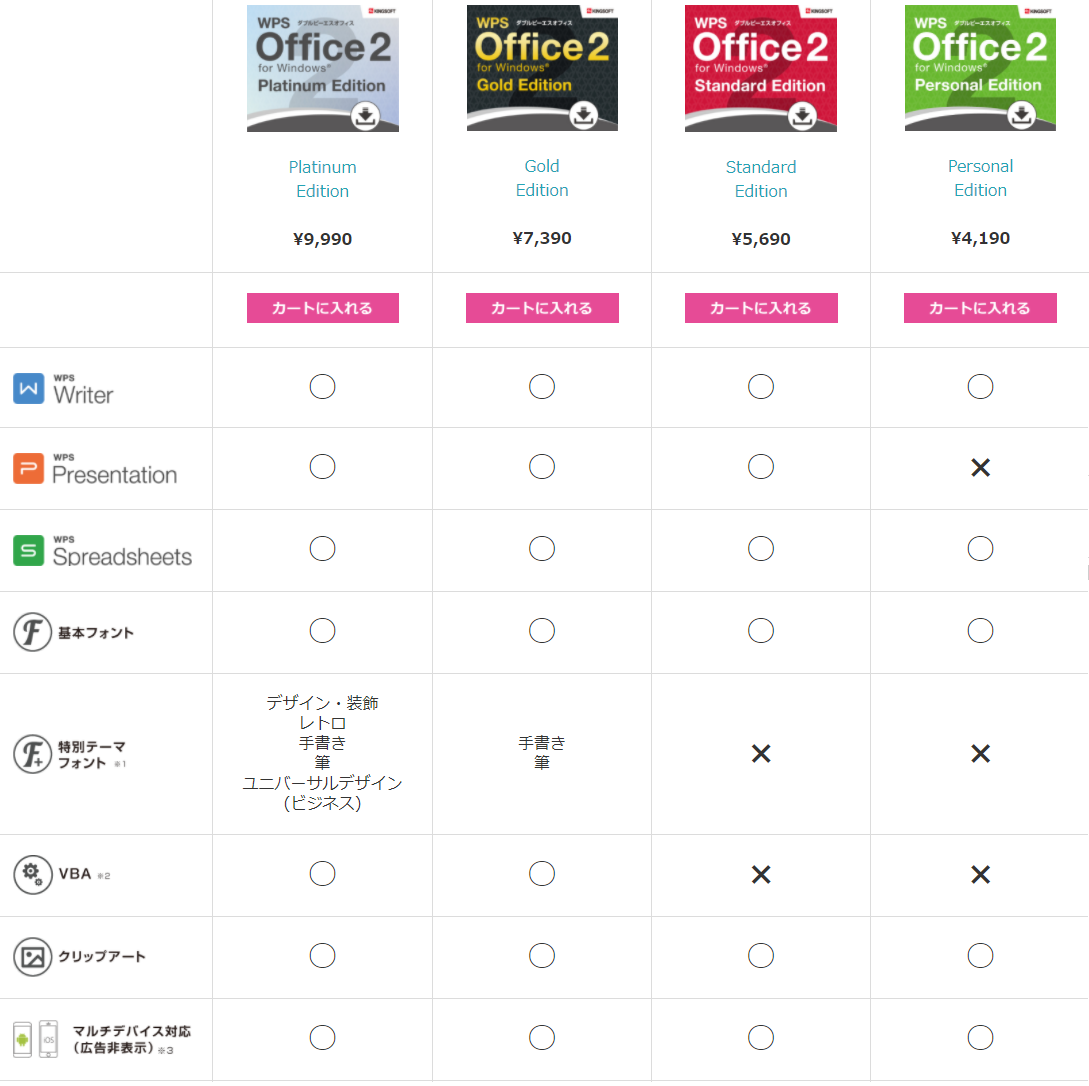1089x1086 pixels.
Task: Click the Standard price ¥5,690
Action: click(x=760, y=240)
